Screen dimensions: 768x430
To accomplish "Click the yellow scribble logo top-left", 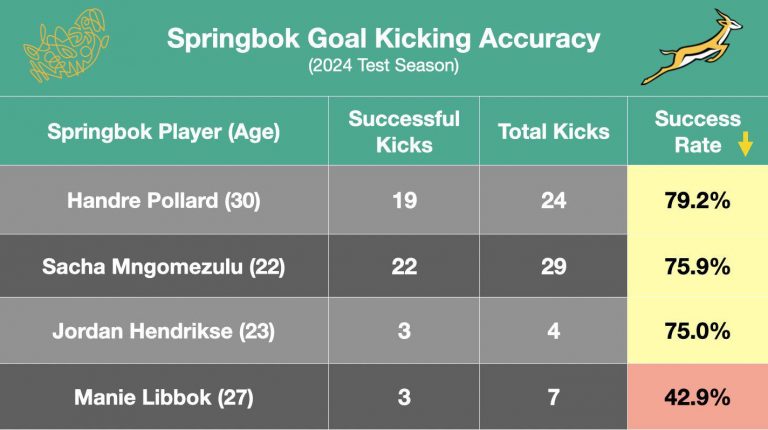I will pyautogui.click(x=66, y=45).
